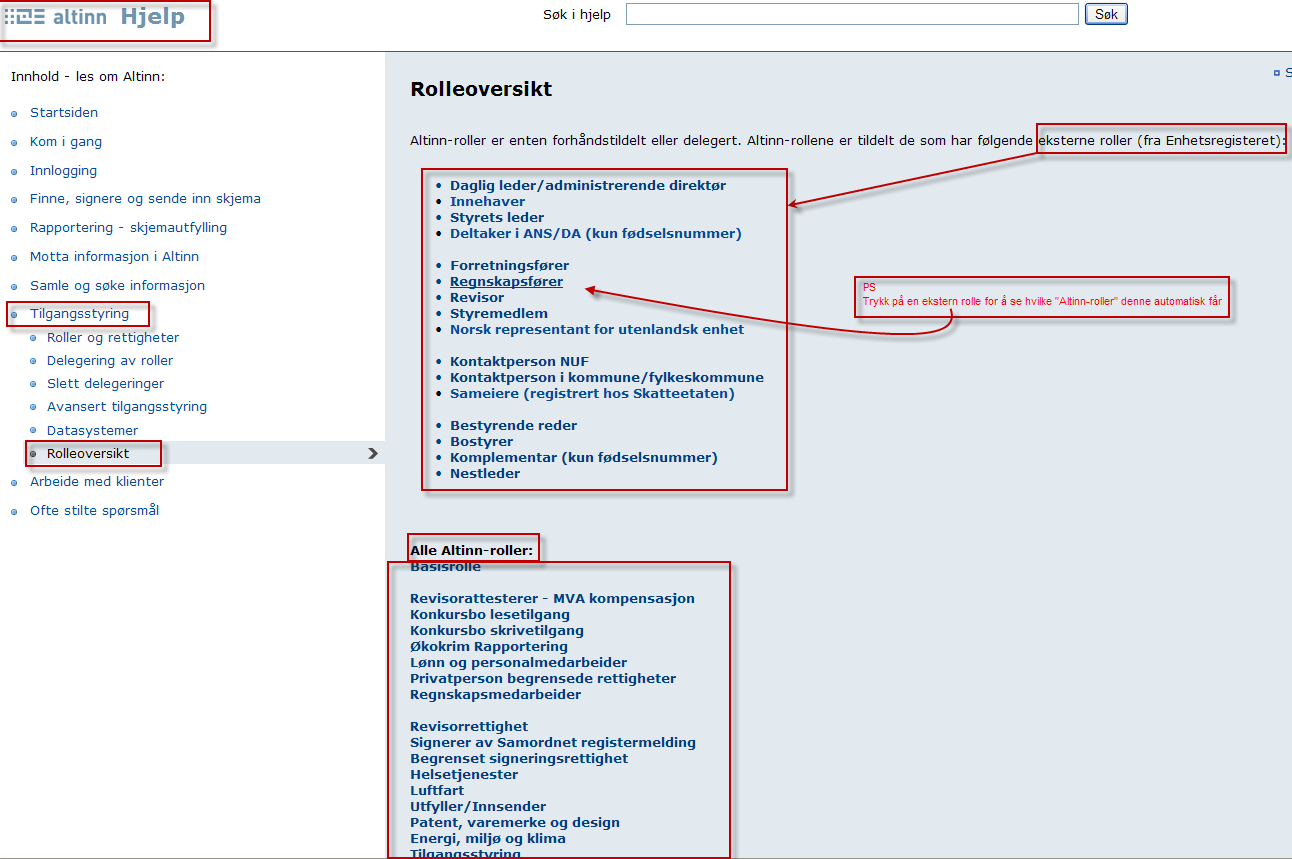Open Slett delegeringer subpage
1292x859 pixels.
(105, 384)
